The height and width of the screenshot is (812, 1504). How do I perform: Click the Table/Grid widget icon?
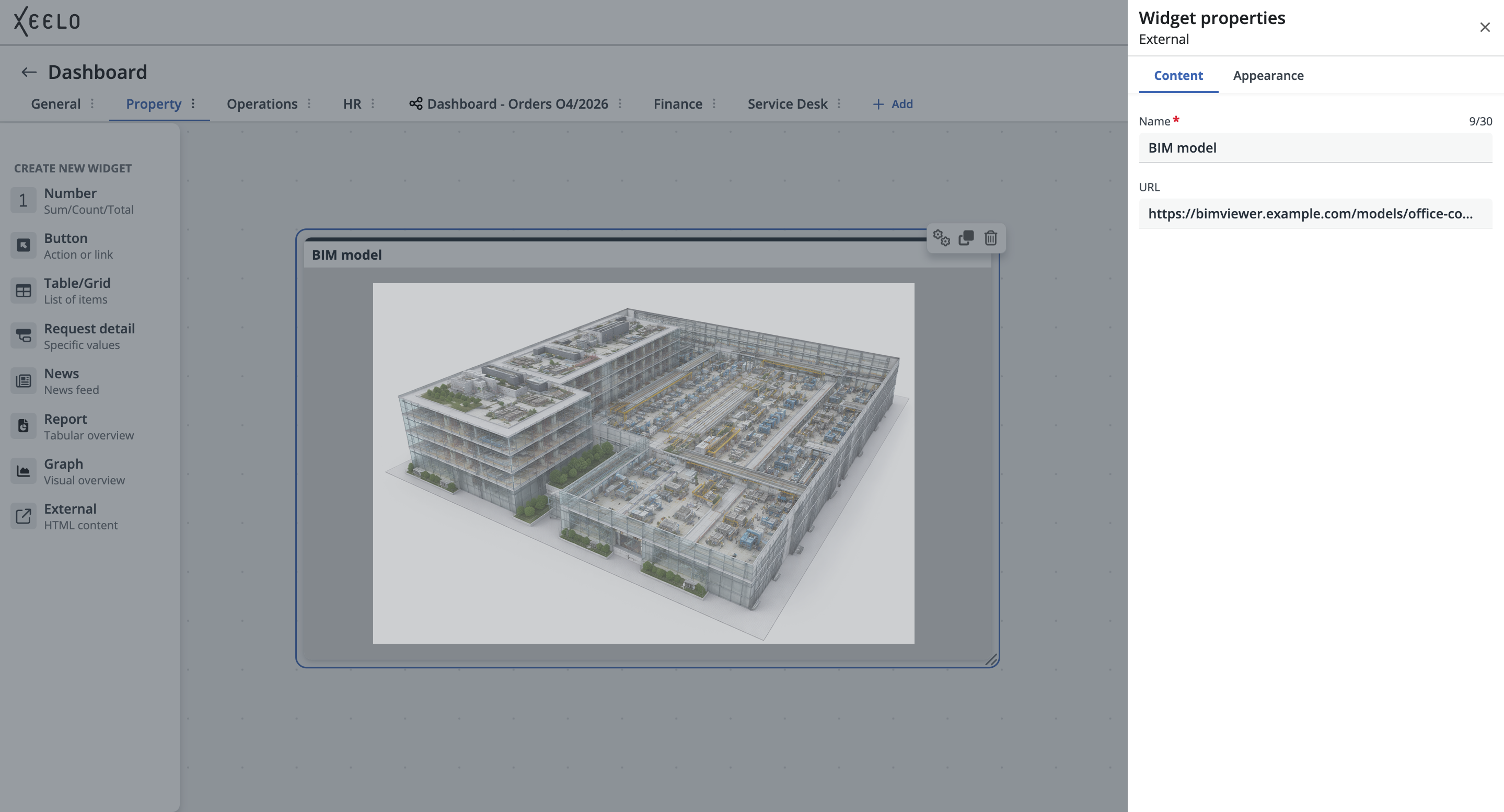pyautogui.click(x=24, y=291)
